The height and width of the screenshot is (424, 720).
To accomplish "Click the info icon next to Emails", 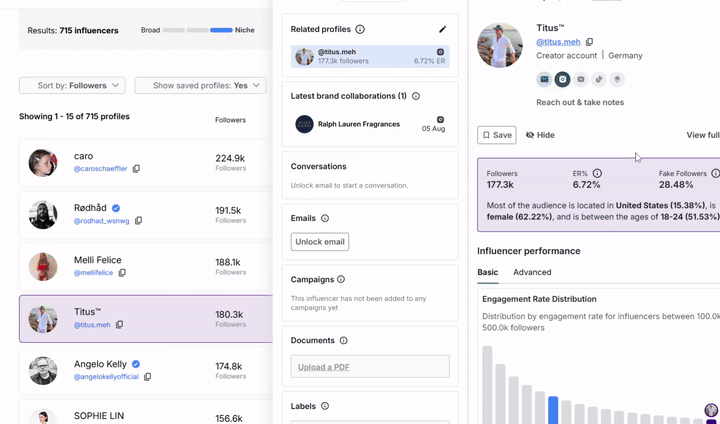I will (325, 218).
